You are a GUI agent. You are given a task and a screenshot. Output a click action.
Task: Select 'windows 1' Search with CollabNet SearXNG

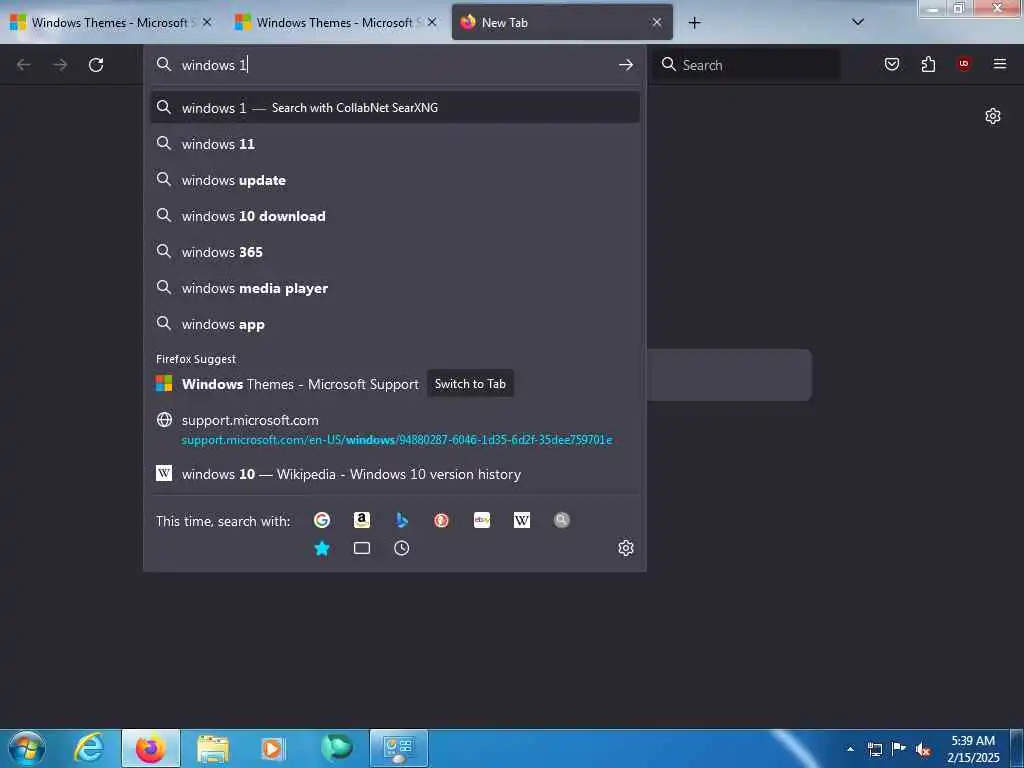[394, 108]
